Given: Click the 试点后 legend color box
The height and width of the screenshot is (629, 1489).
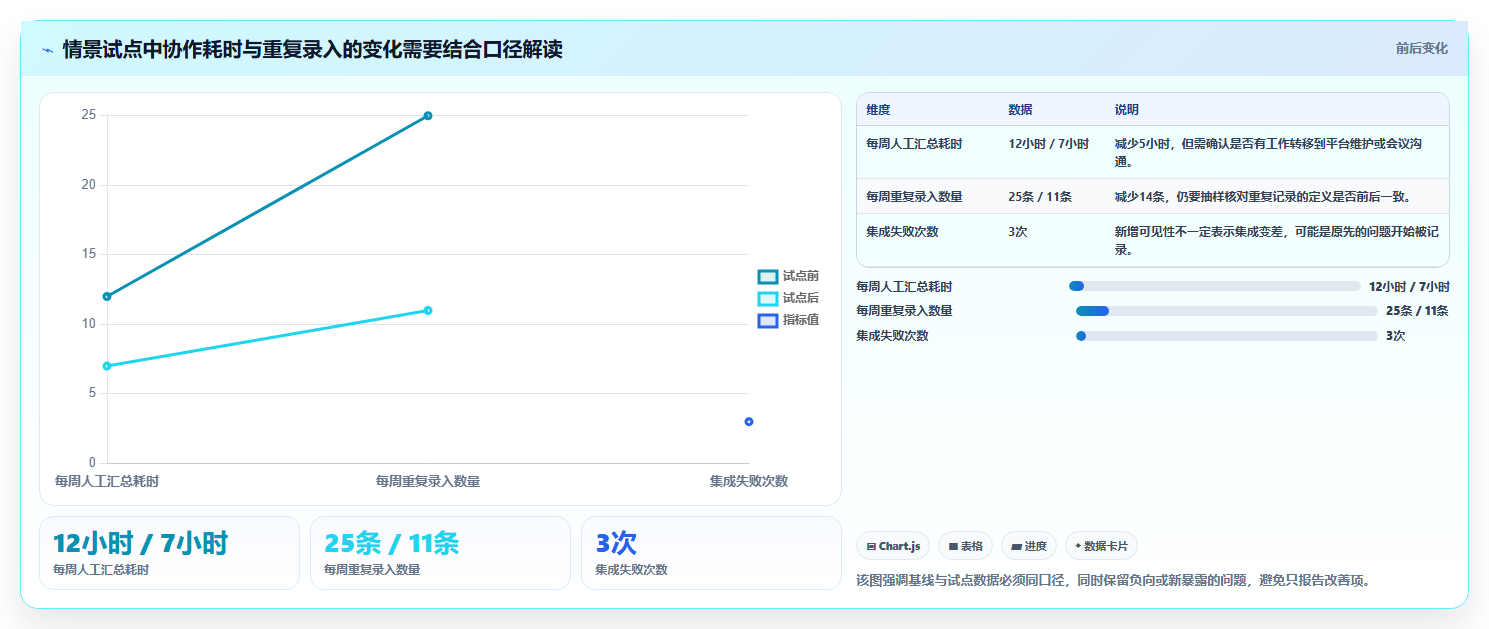Looking at the screenshot, I should 768,299.
